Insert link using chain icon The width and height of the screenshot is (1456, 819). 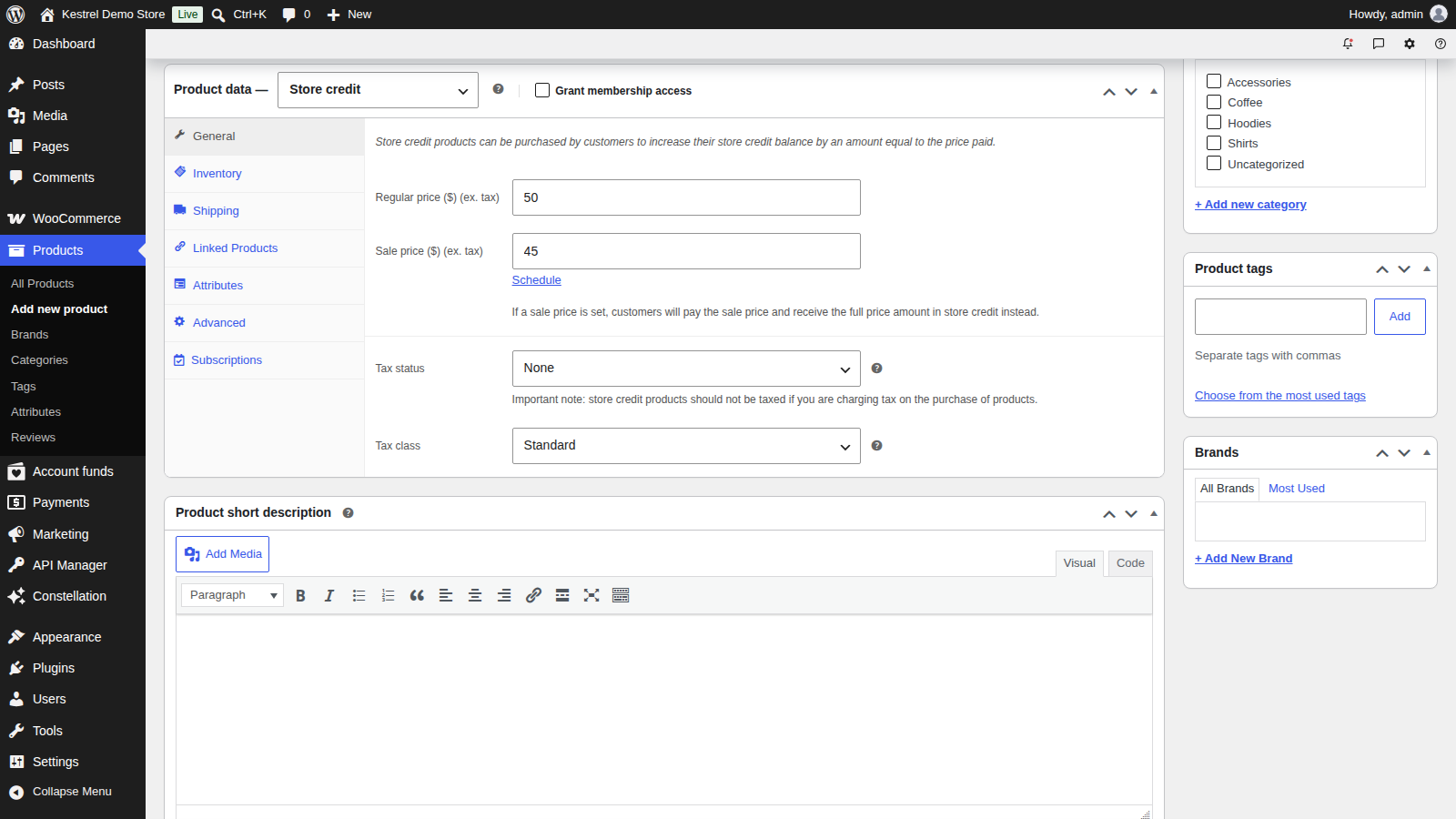[533, 595]
